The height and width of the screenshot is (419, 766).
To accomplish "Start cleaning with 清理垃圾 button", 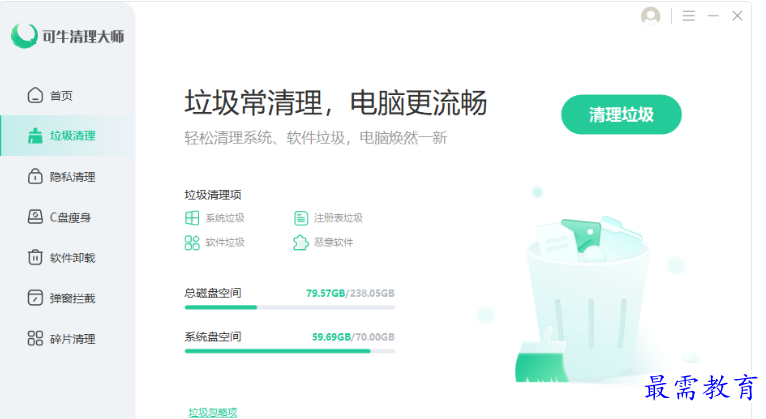I will [621, 115].
